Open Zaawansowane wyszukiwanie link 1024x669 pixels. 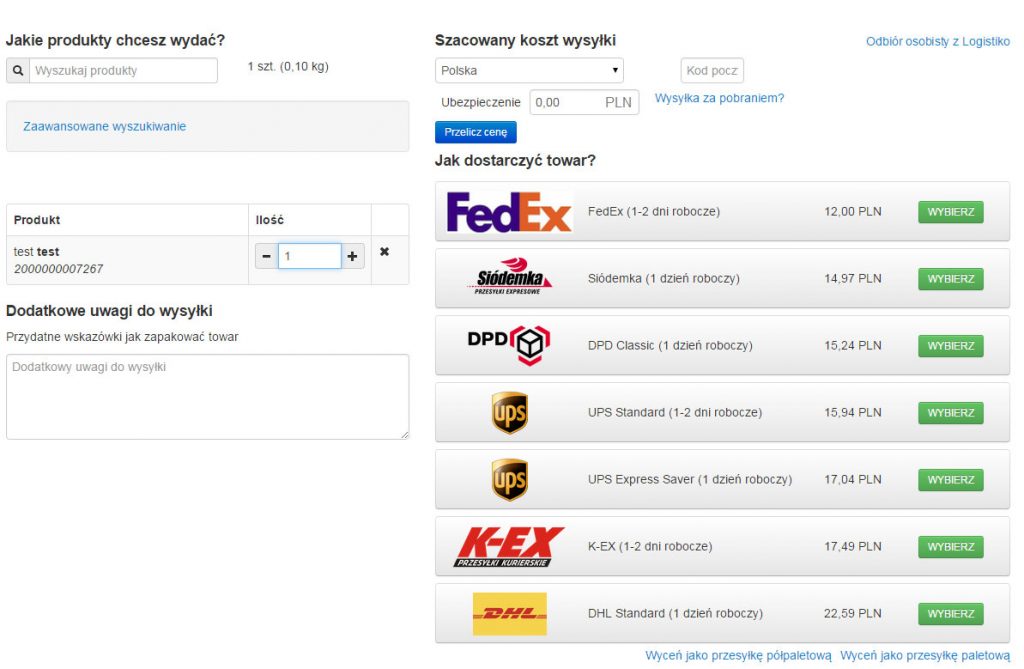104,126
